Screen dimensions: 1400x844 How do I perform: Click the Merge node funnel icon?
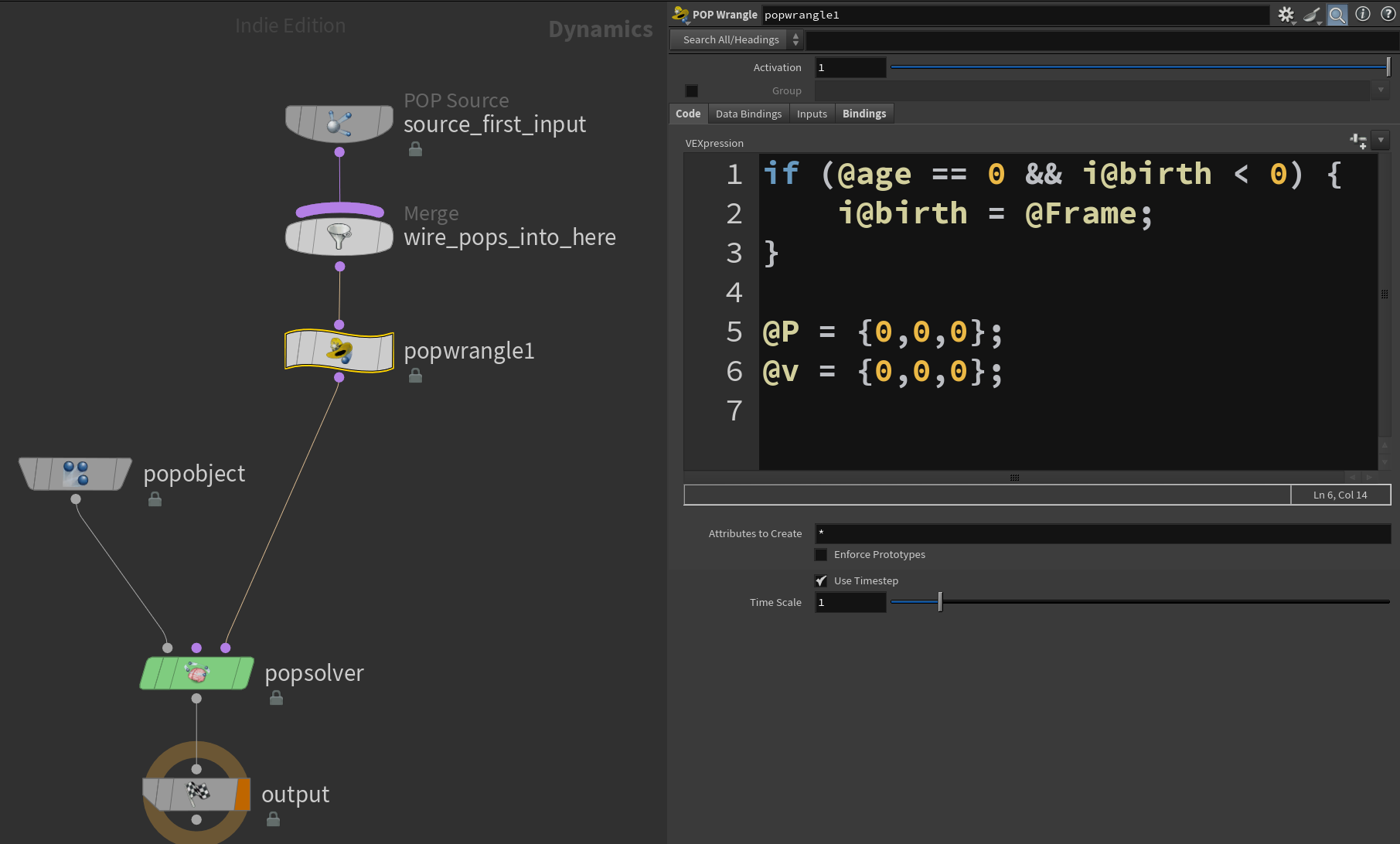tap(339, 236)
